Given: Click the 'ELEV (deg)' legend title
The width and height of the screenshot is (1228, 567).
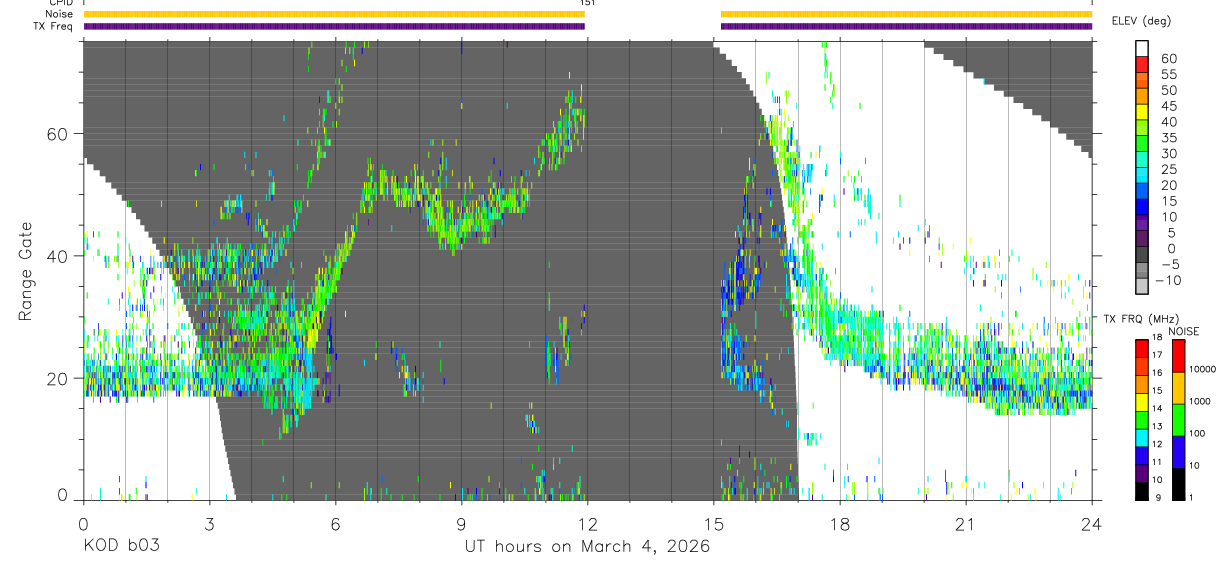Looking at the screenshot, I should [1142, 21].
